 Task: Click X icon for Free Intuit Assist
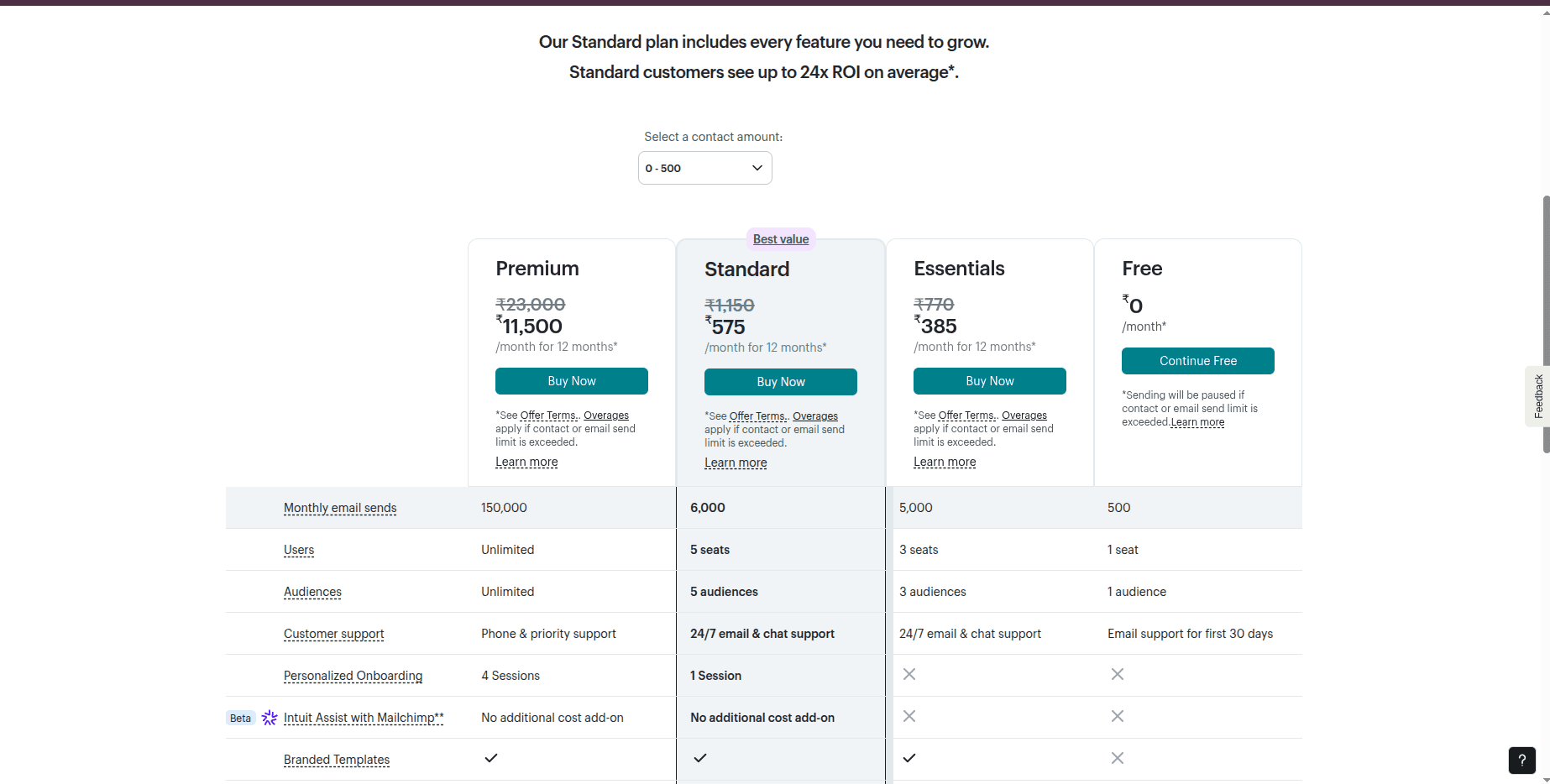pyautogui.click(x=1117, y=716)
